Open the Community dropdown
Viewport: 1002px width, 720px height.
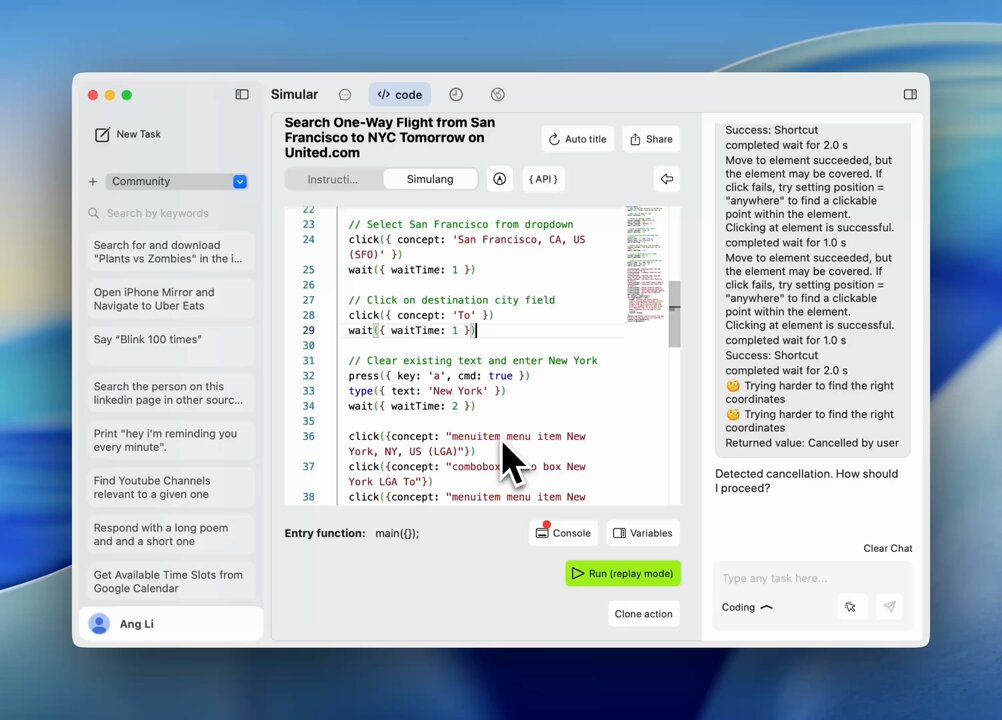(176, 181)
